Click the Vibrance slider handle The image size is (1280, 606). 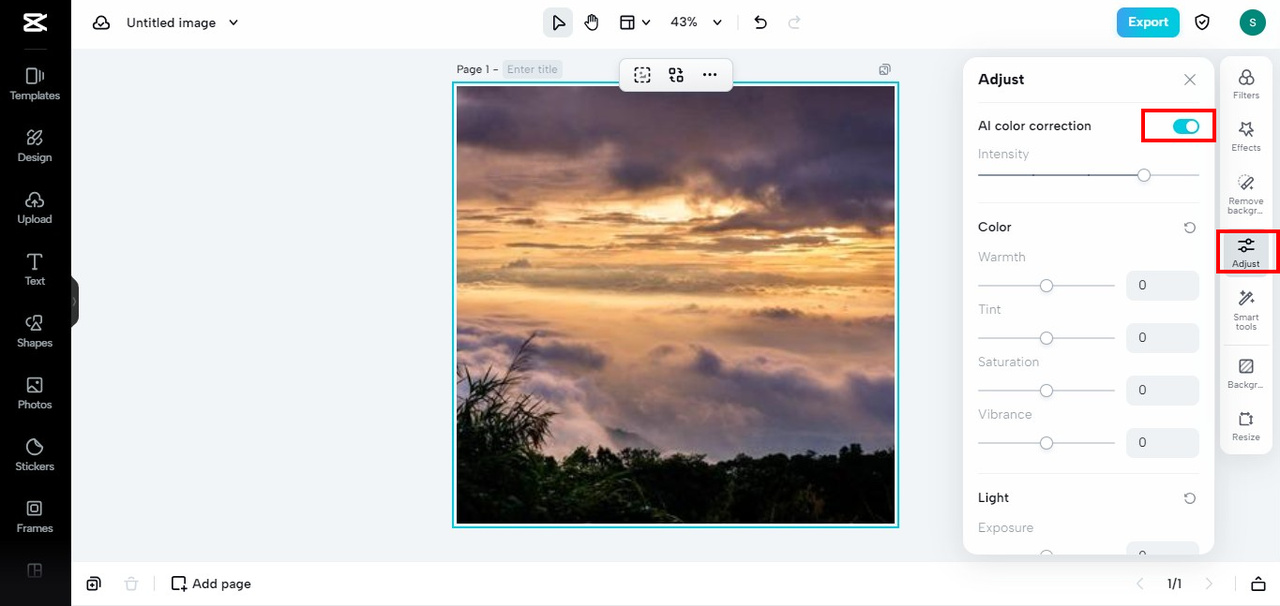1046,442
